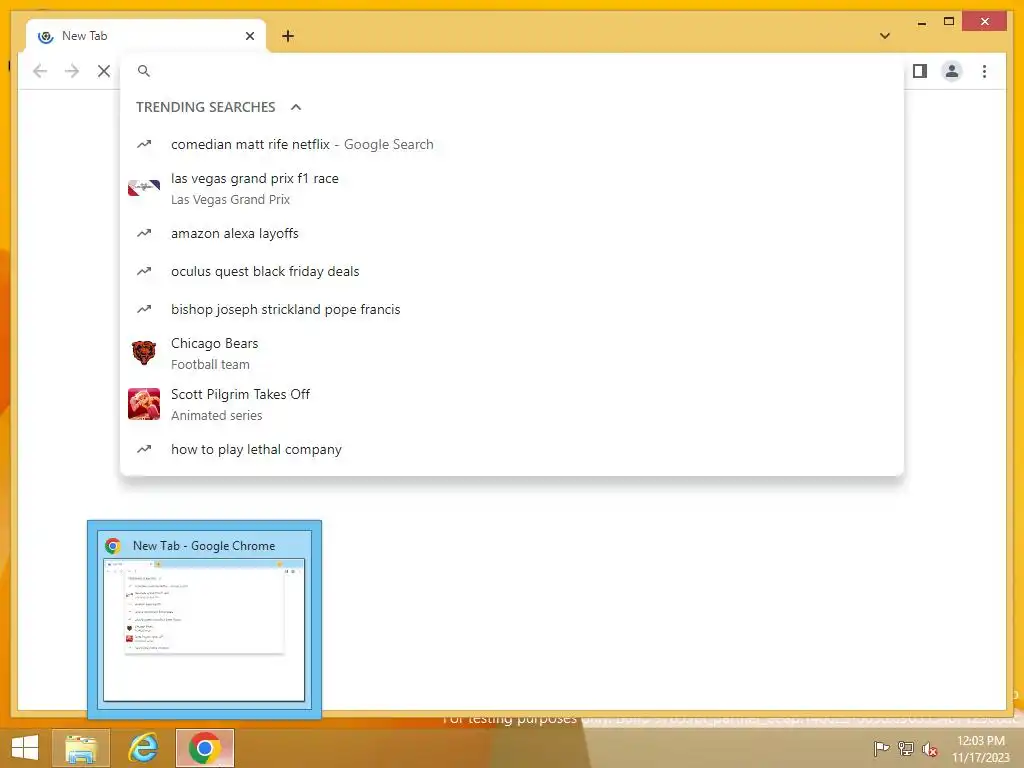Screen dimensions: 1024x768
Task: Select suggestion how to play lethal company
Action: pyautogui.click(x=512, y=449)
